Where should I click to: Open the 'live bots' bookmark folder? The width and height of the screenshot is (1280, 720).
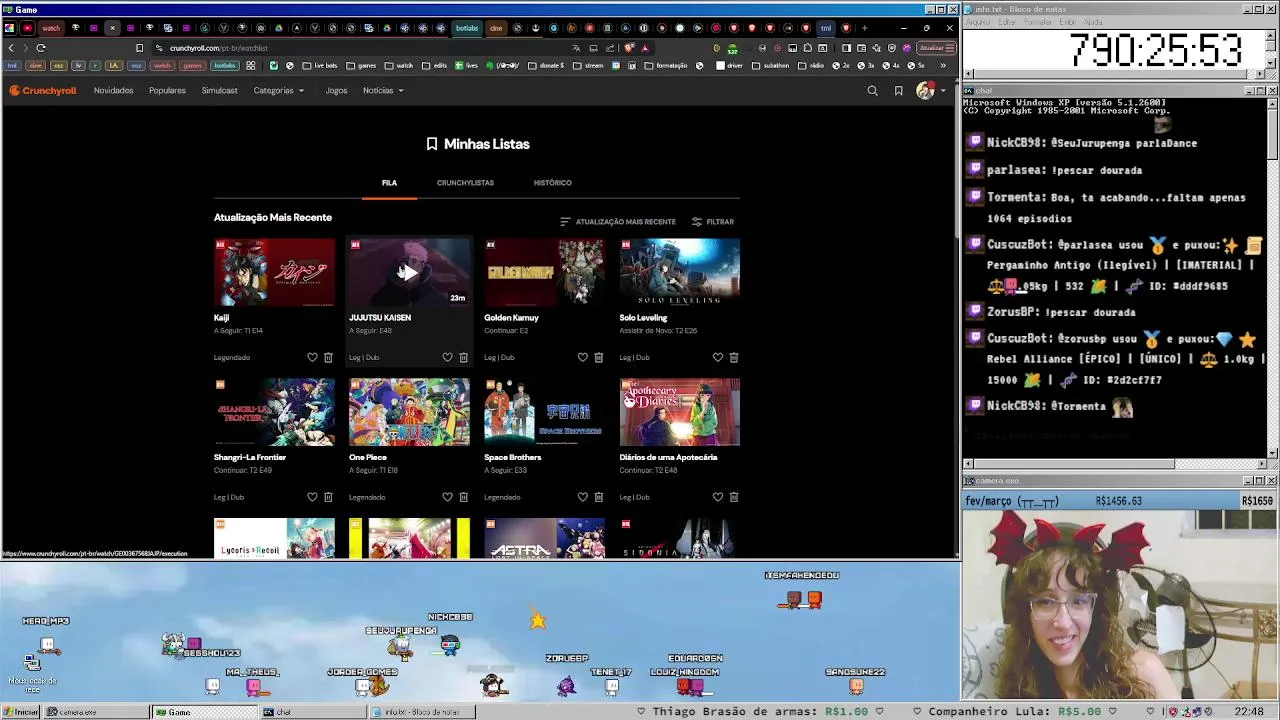pos(321,66)
